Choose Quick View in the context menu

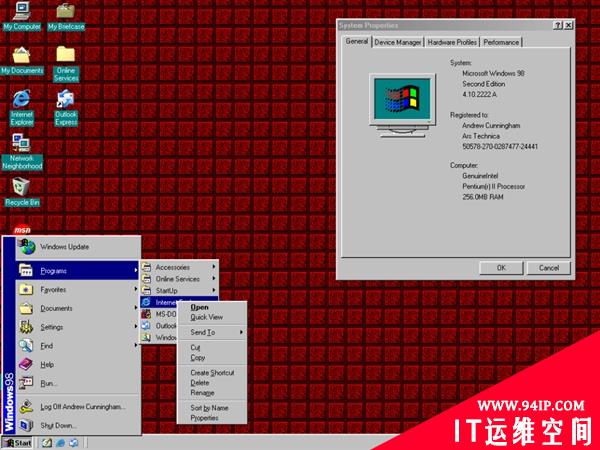212,317
